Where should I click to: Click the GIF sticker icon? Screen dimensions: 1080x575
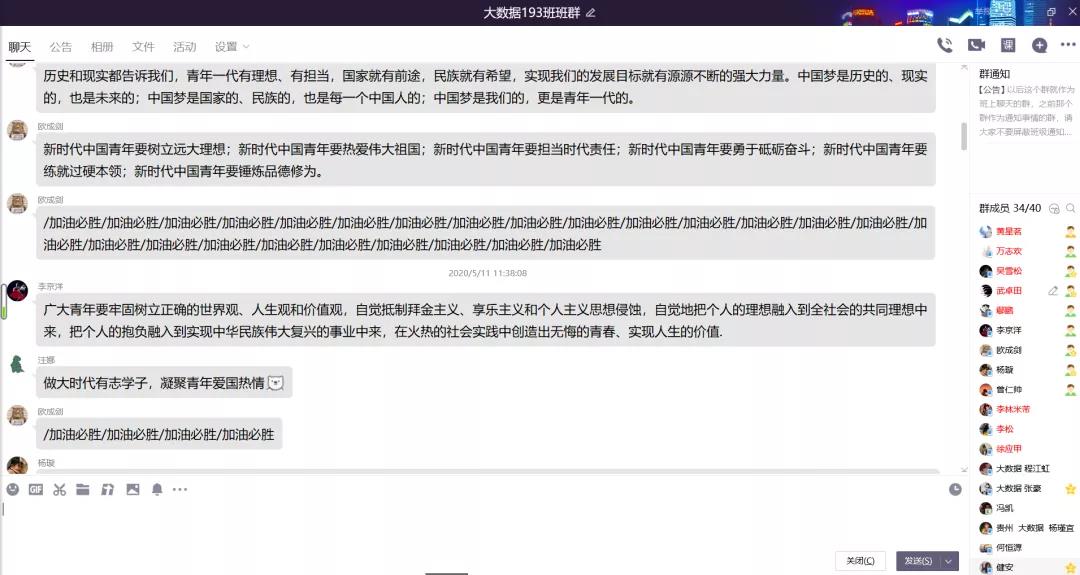coord(36,490)
